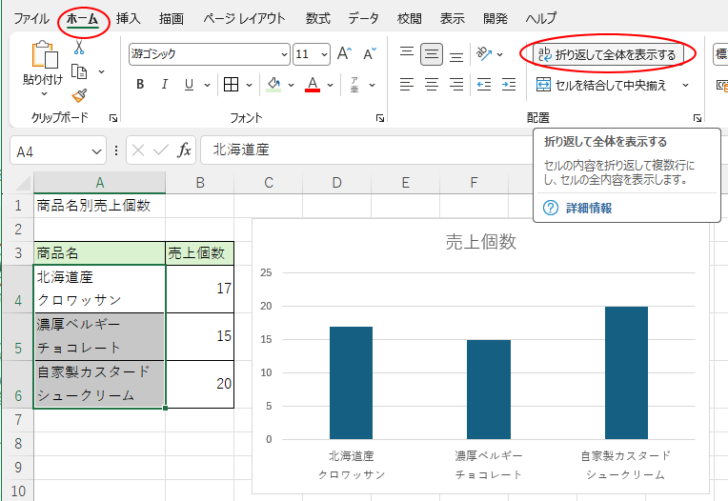Apply fill color with the paint bucket
This screenshot has height=501, width=728.
tap(273, 85)
